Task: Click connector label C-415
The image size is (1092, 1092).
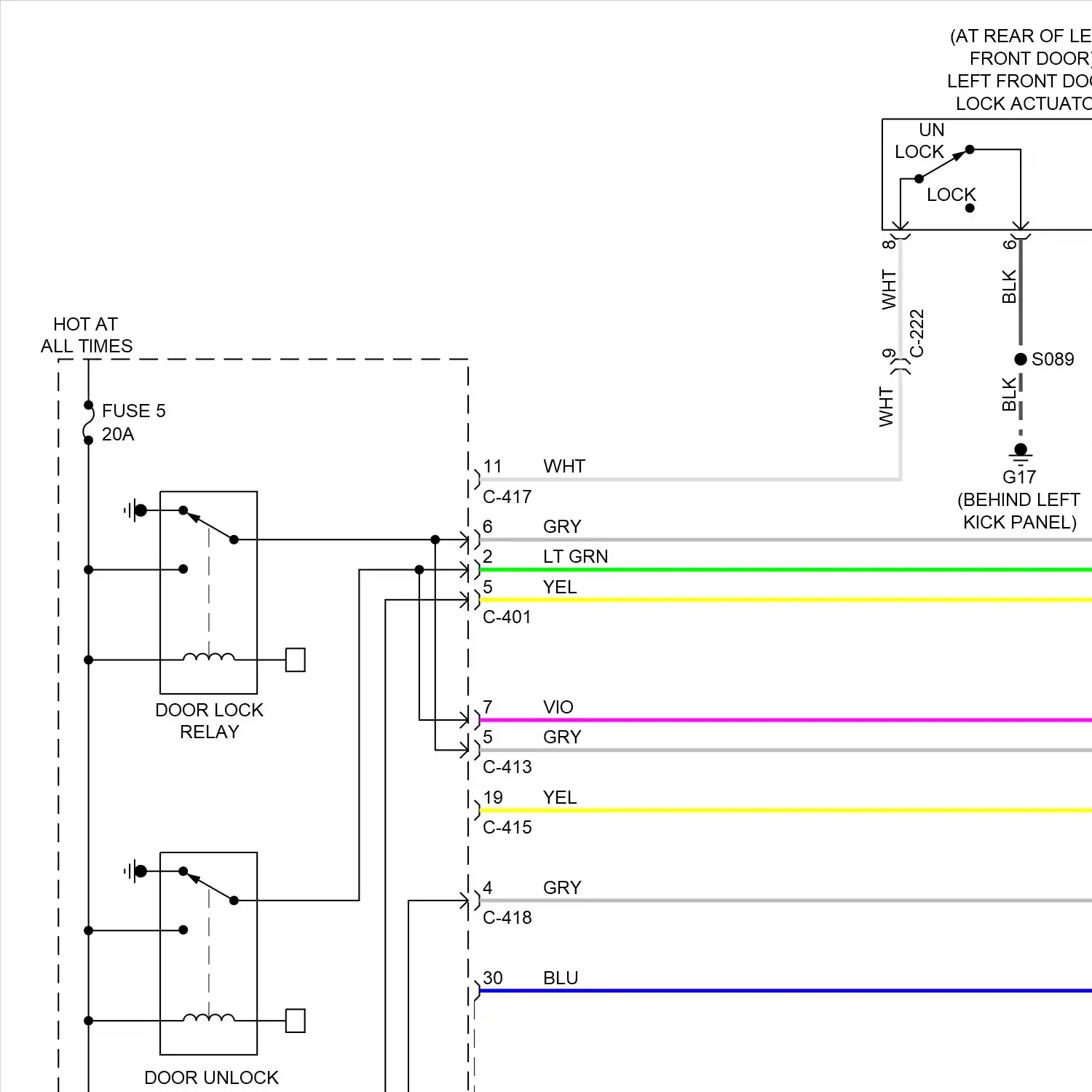Action: pyautogui.click(x=507, y=827)
